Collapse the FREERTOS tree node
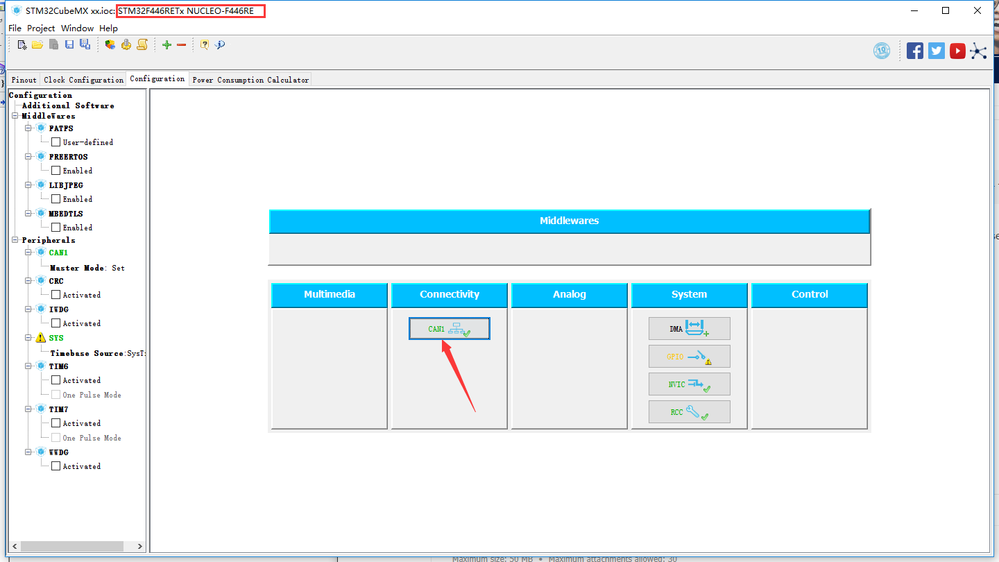The width and height of the screenshot is (999, 562). click(28, 156)
